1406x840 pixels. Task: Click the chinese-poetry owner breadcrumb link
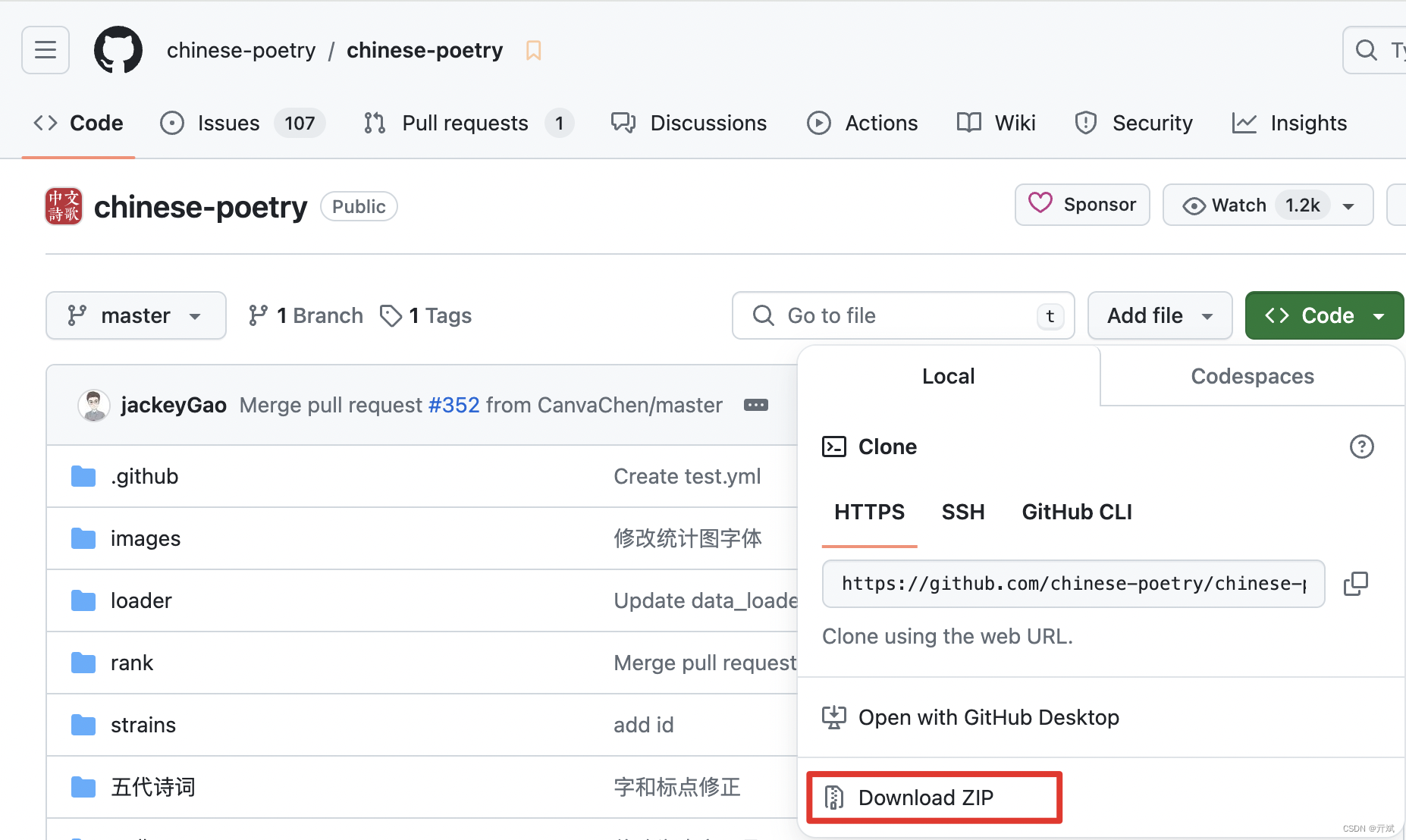[x=241, y=50]
